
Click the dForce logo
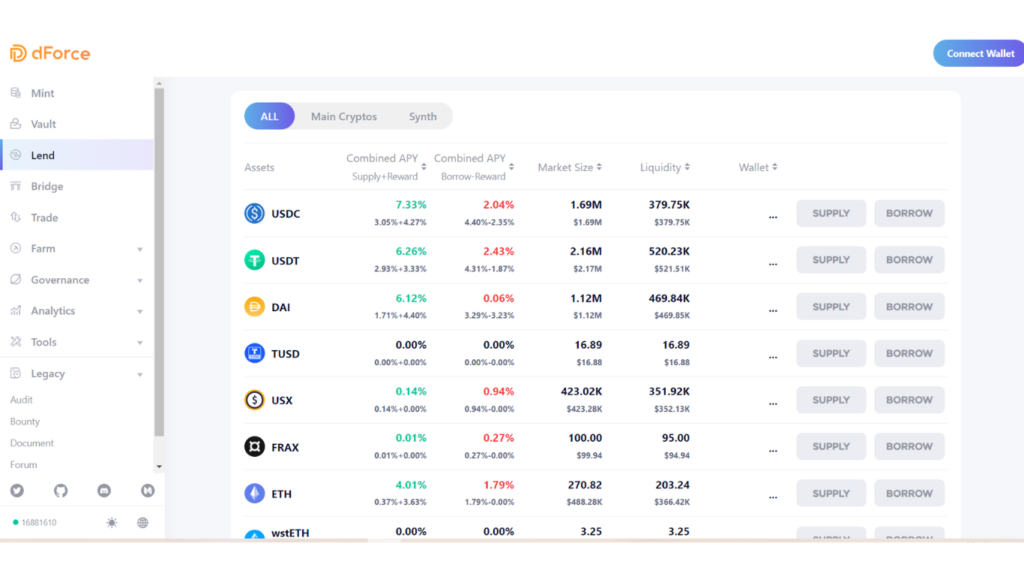click(50, 53)
